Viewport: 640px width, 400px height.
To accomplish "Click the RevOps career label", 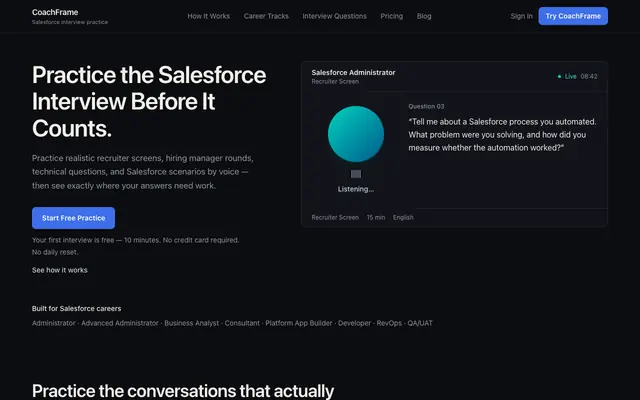I will [x=389, y=323].
